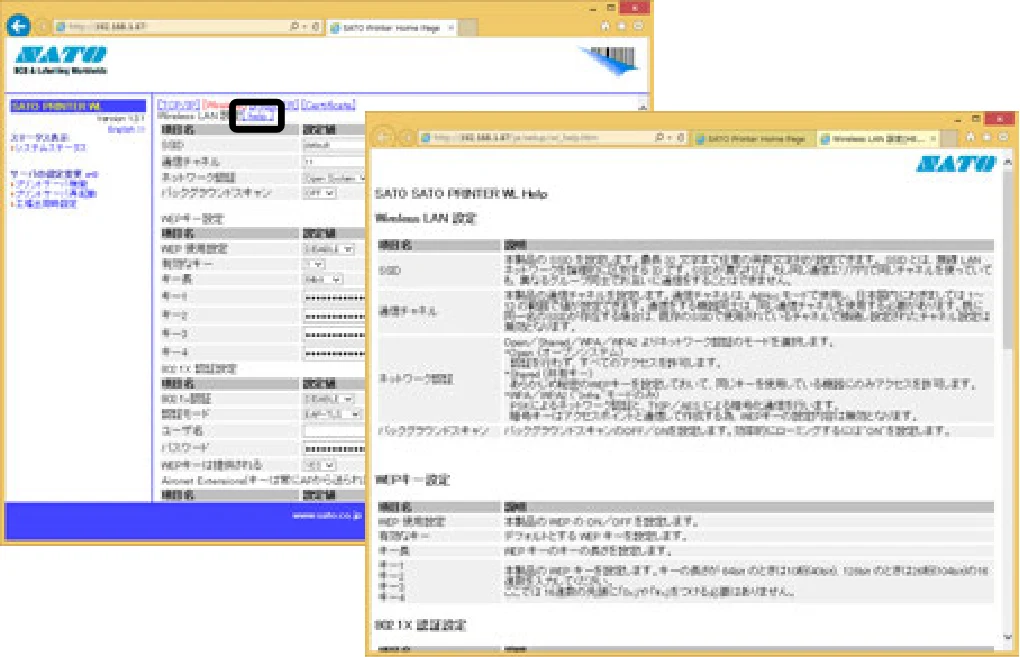The image size is (1020, 657).
Task: Open the Help link in Wireless LAN settings
Action: pyautogui.click(x=258, y=115)
